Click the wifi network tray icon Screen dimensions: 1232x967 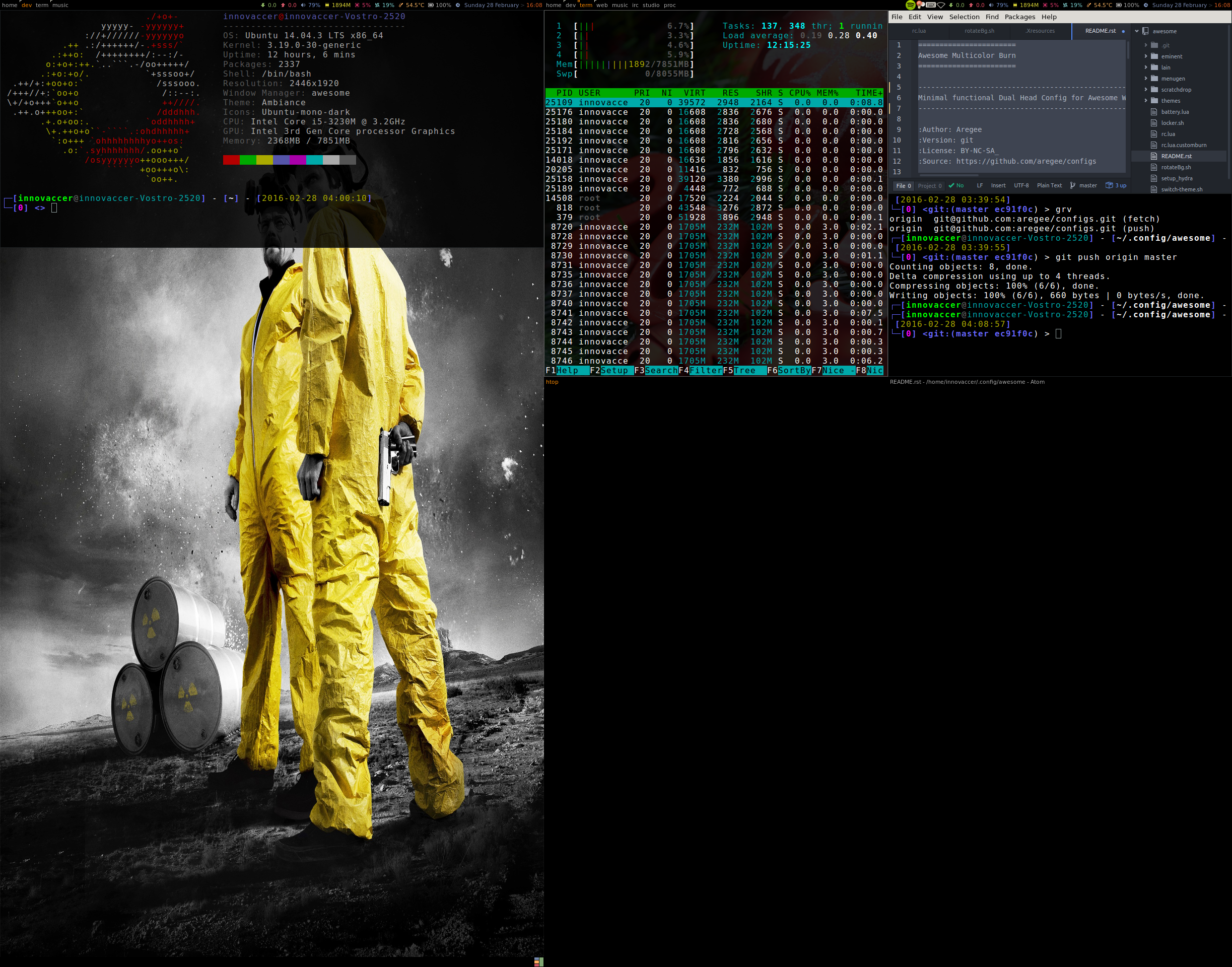coord(940,5)
